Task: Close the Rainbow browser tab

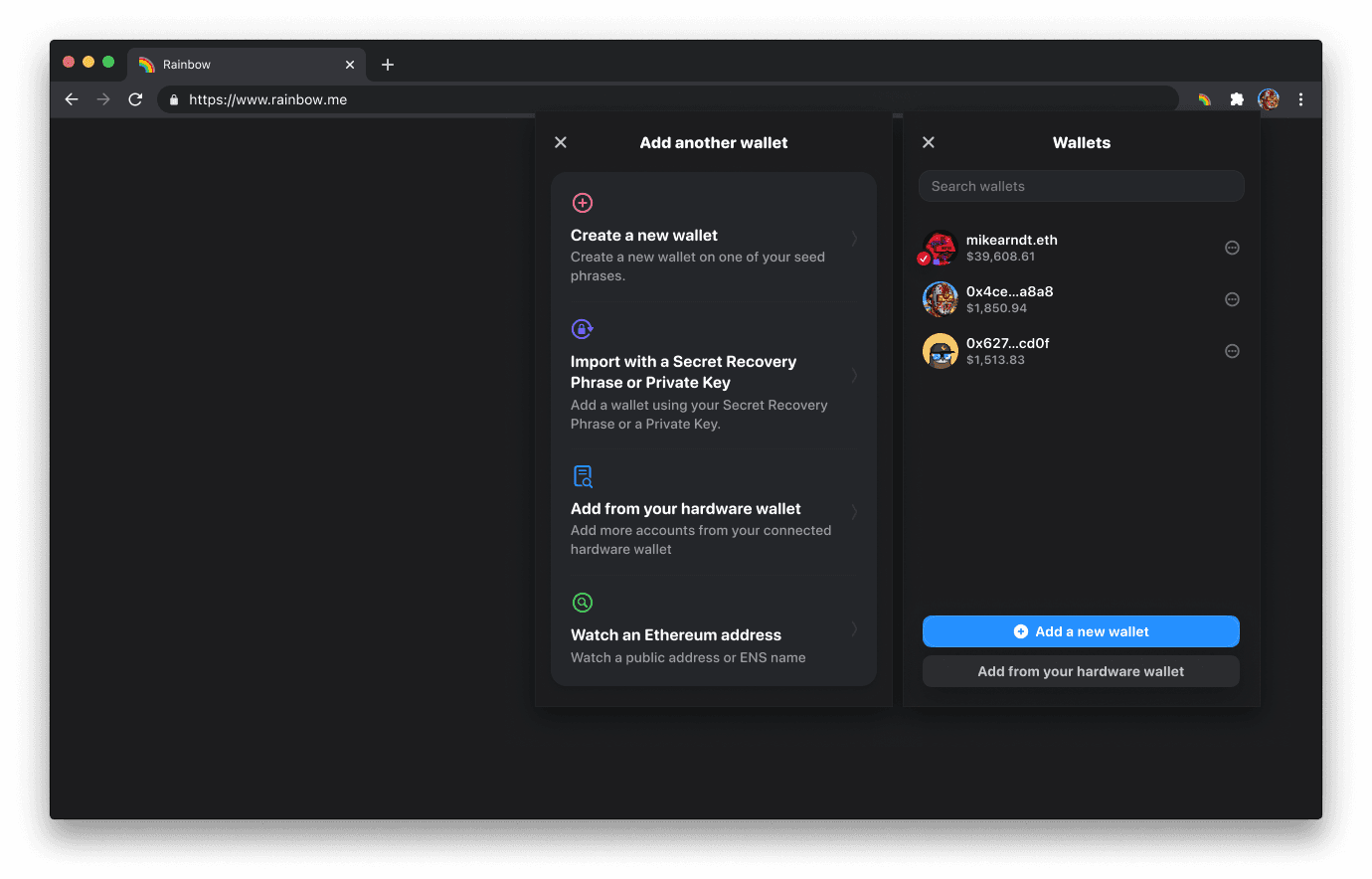Action: (x=350, y=65)
